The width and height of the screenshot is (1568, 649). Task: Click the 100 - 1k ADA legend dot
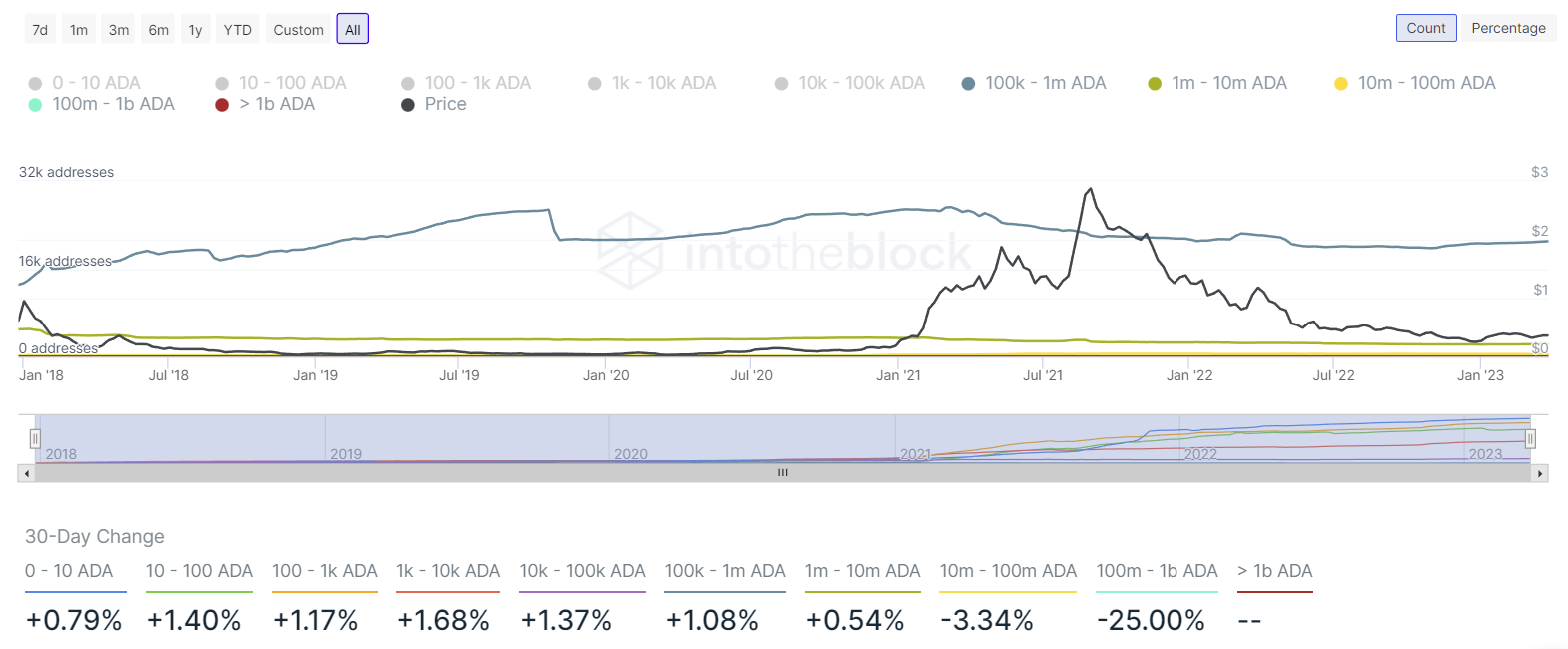406,83
